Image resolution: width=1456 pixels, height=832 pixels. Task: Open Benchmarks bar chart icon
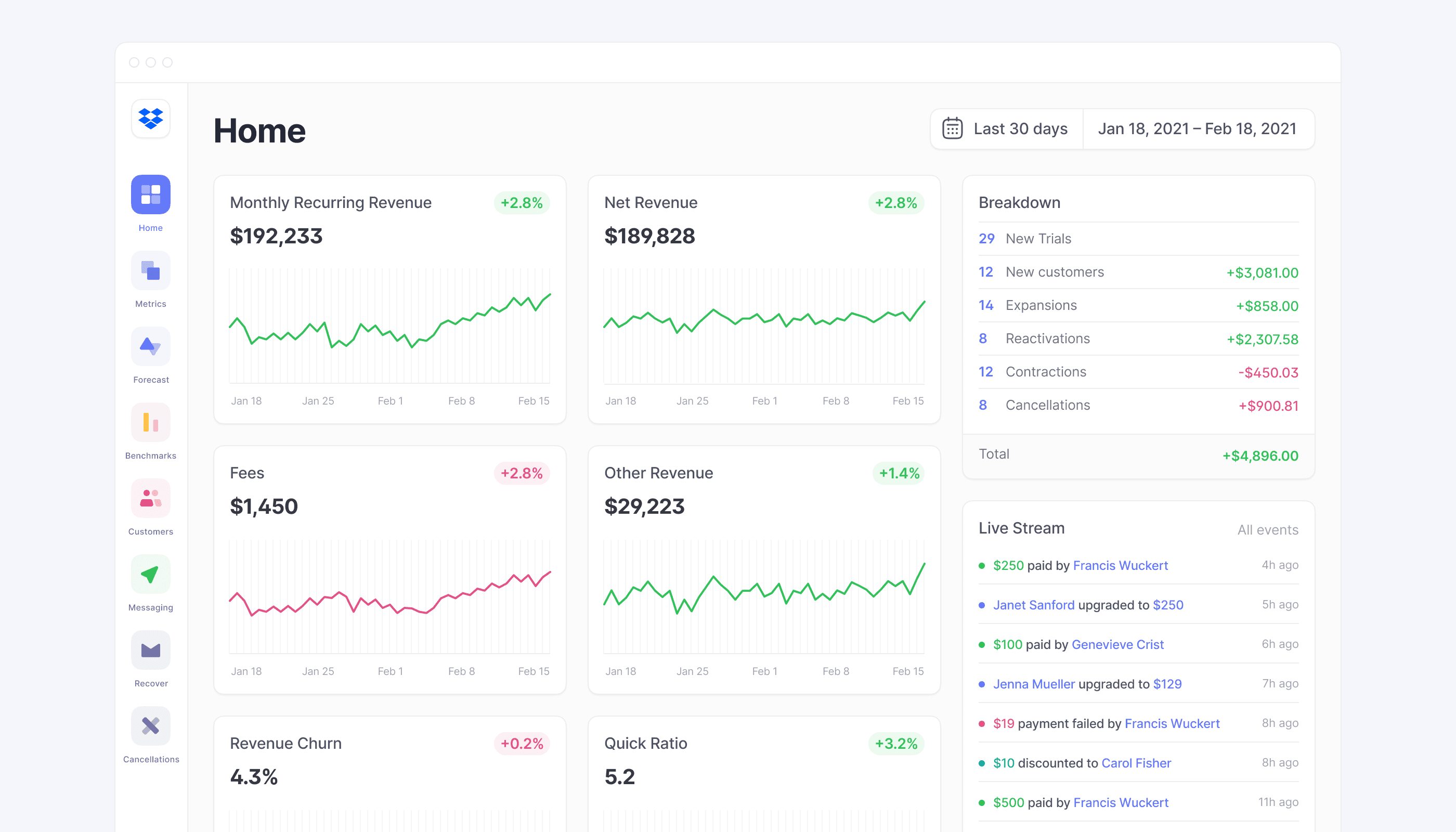(151, 422)
